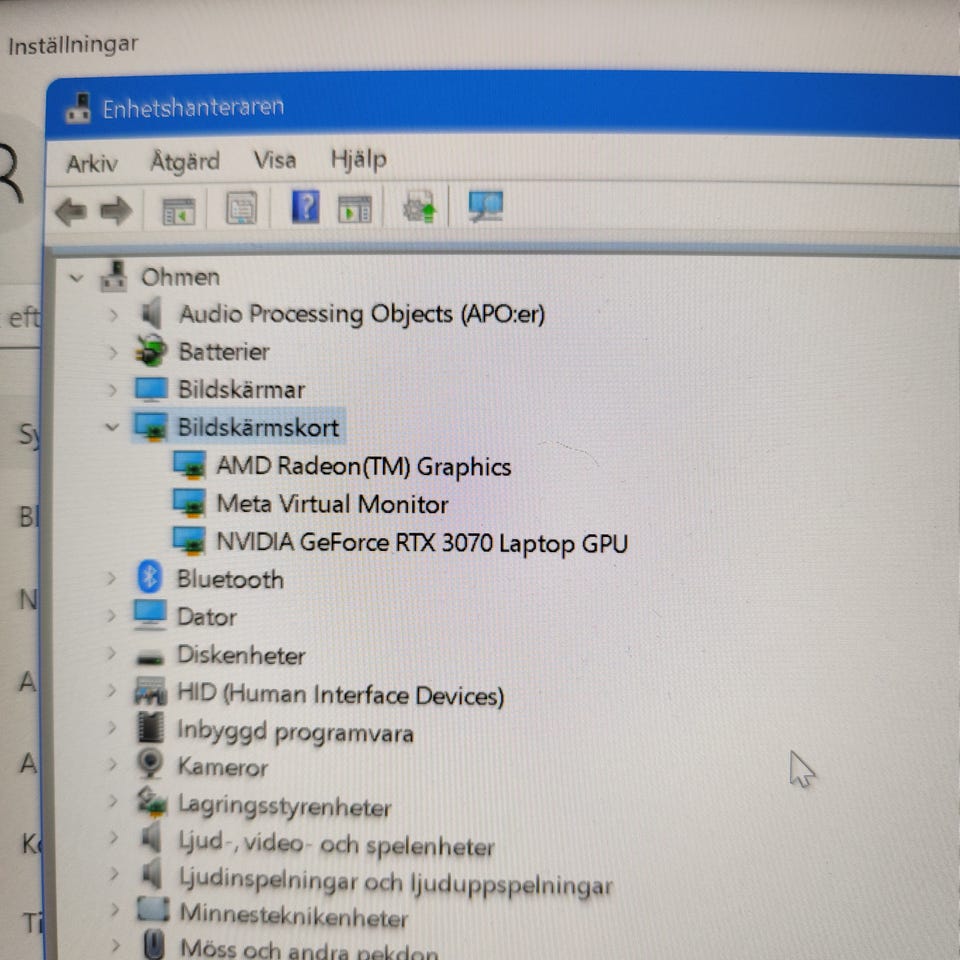Expand the Minnesteknikenheter category
This screenshot has width=960, height=960.
tap(114, 910)
